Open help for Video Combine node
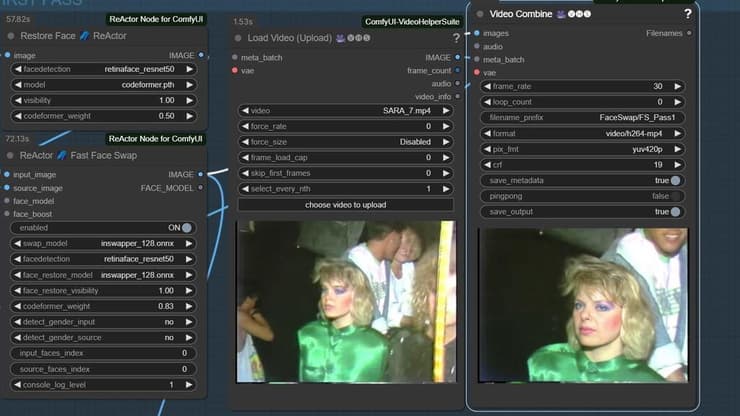Viewport: 740px width, 416px height. click(x=688, y=14)
